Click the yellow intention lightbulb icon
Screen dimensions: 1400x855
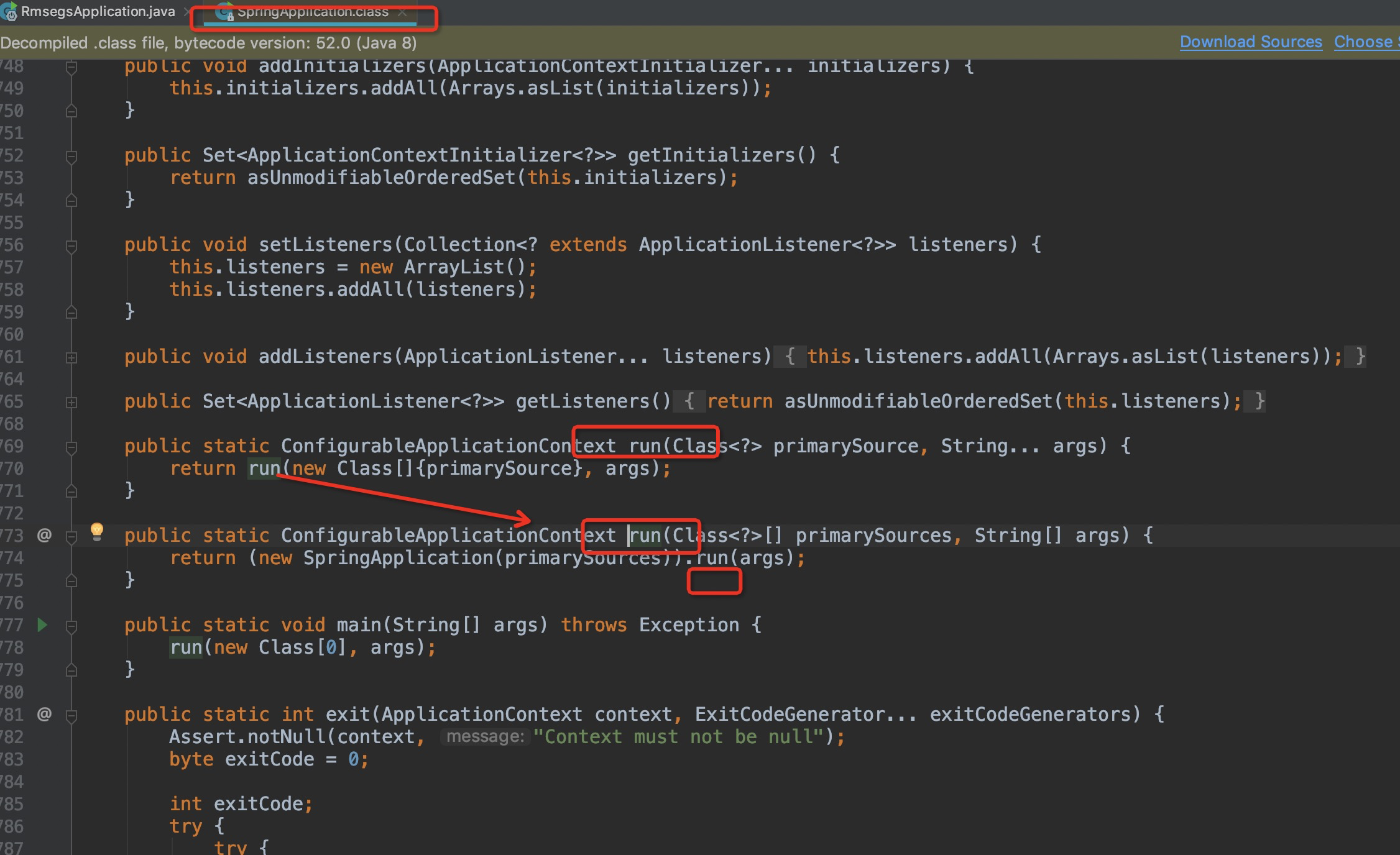click(x=96, y=531)
